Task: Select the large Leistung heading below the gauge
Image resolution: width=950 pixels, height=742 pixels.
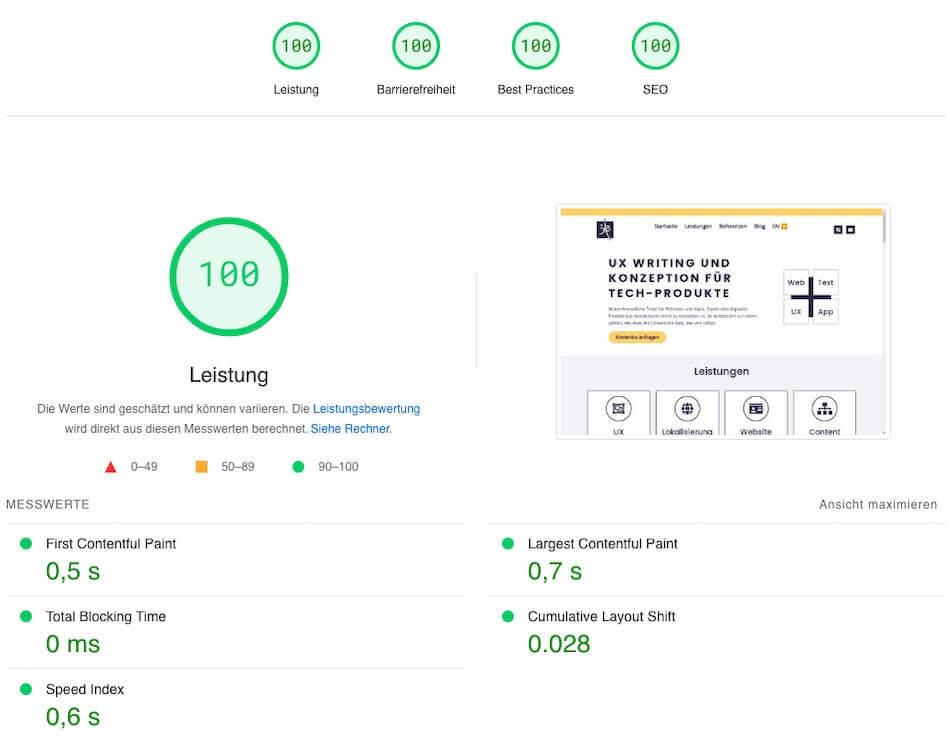Action: [229, 375]
